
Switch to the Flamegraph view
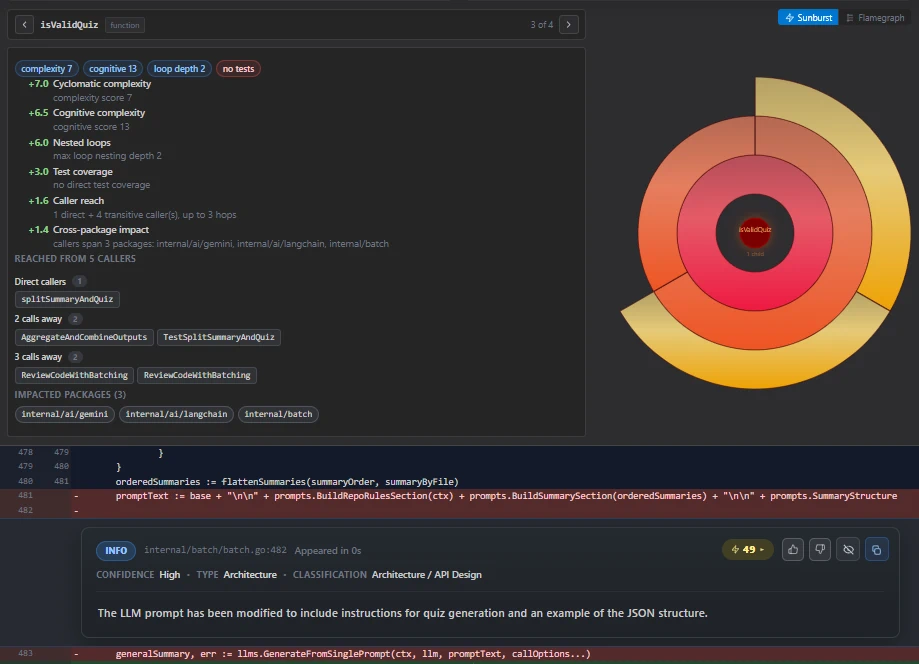[x=876, y=18]
